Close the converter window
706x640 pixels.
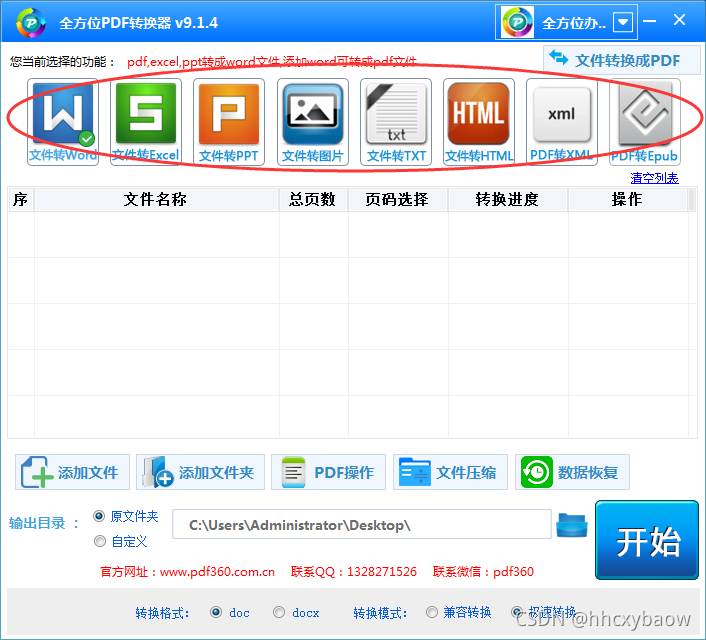(679, 20)
